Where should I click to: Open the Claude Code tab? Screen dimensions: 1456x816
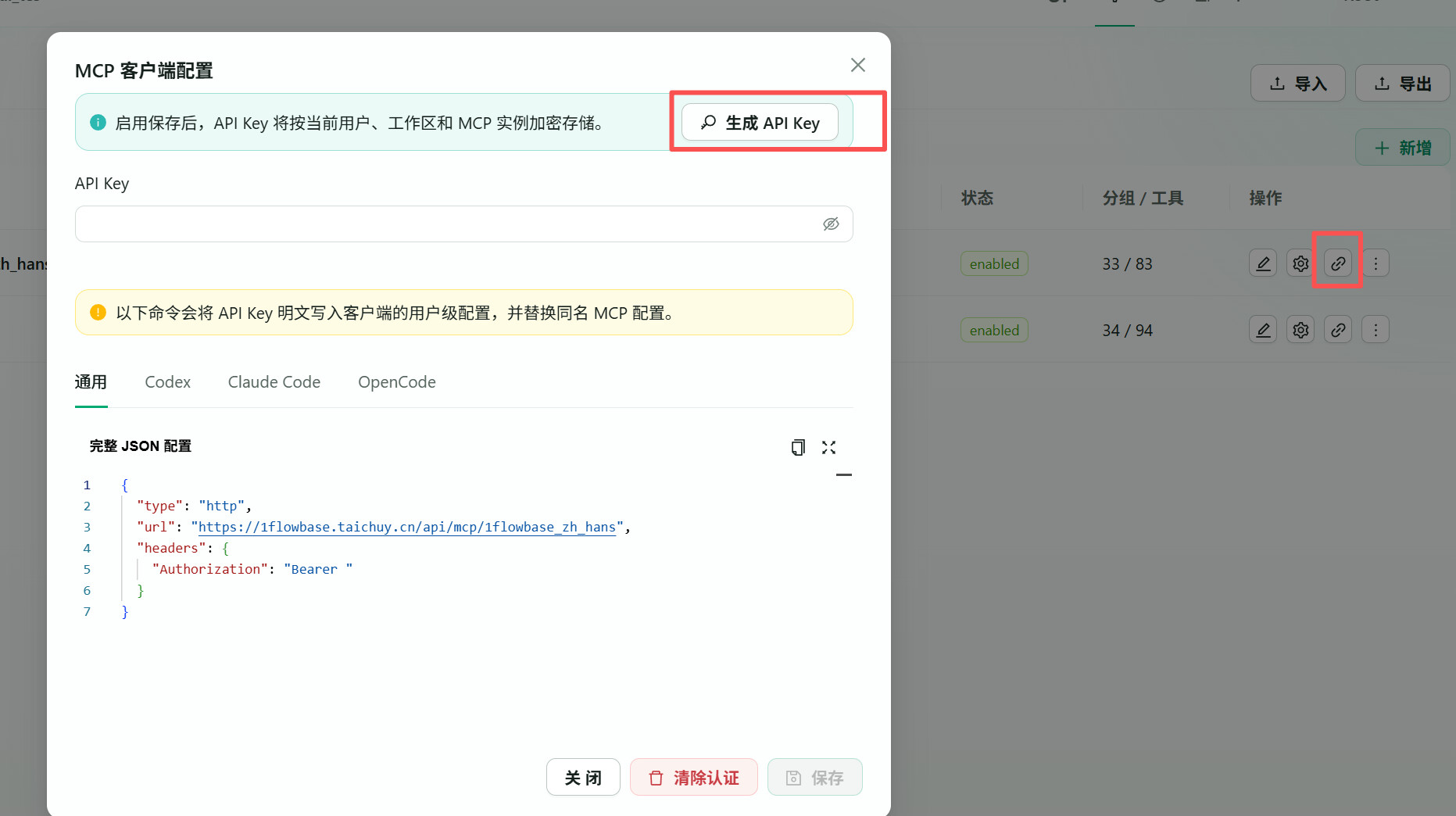pyautogui.click(x=274, y=382)
